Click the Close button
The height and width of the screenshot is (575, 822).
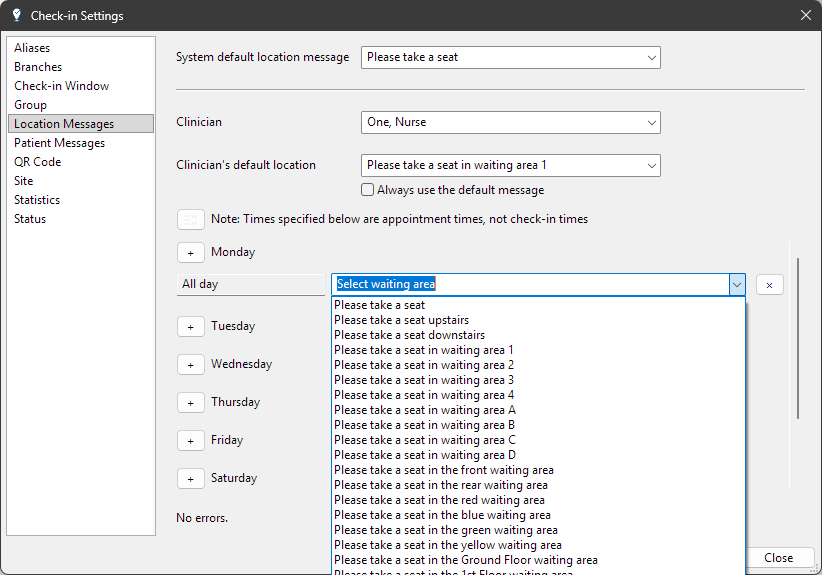778,558
